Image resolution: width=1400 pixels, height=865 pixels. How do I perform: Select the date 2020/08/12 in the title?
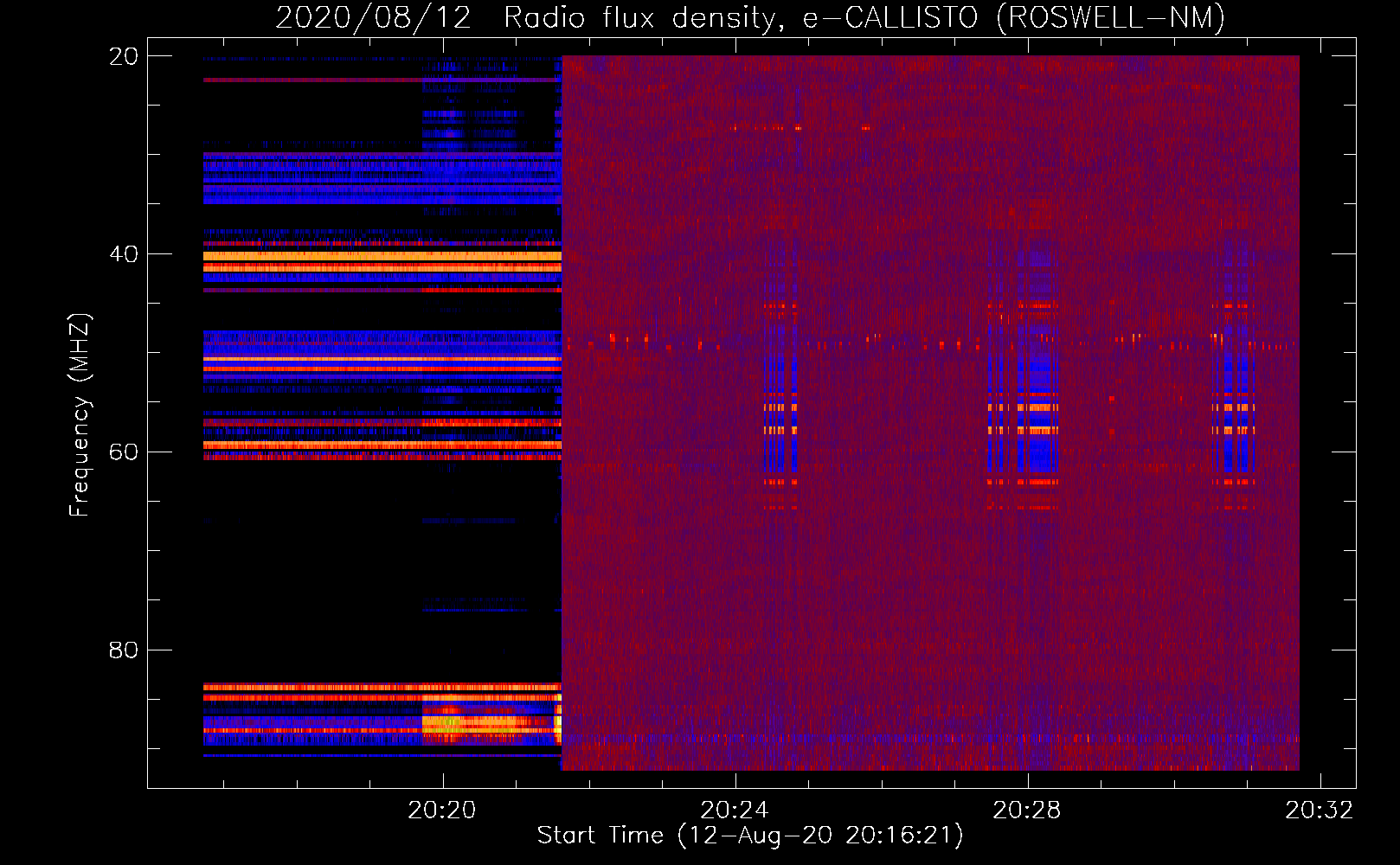(374, 18)
